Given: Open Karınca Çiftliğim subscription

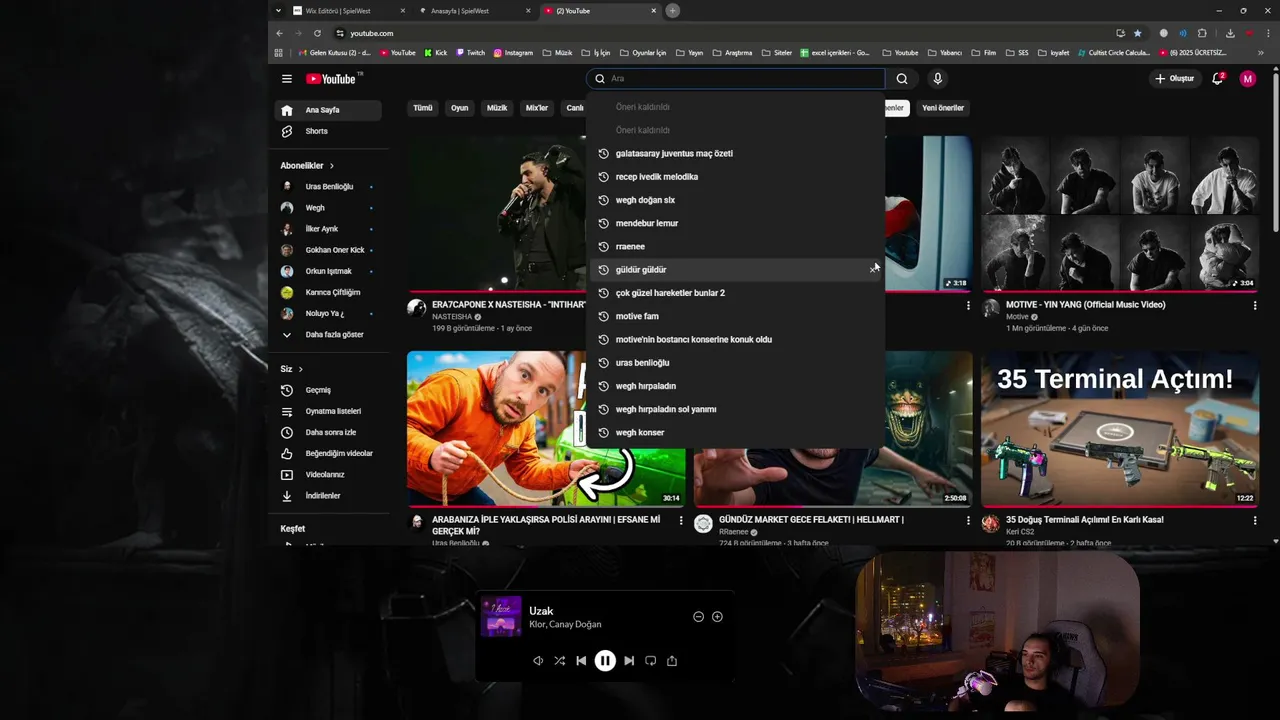Looking at the screenshot, I should point(328,292).
